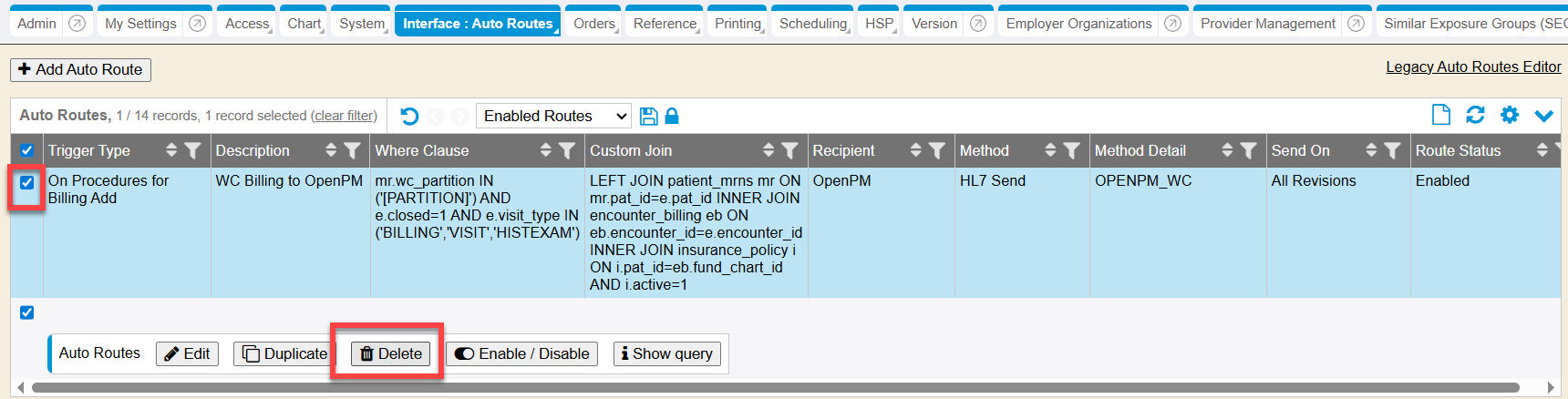Switch to the Scheduling tab
Image resolution: width=1568 pixels, height=399 pixels.
tap(812, 24)
